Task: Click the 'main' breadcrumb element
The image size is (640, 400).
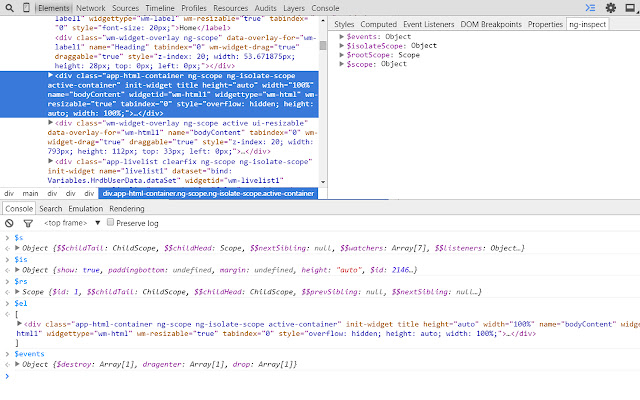Action: point(32,193)
